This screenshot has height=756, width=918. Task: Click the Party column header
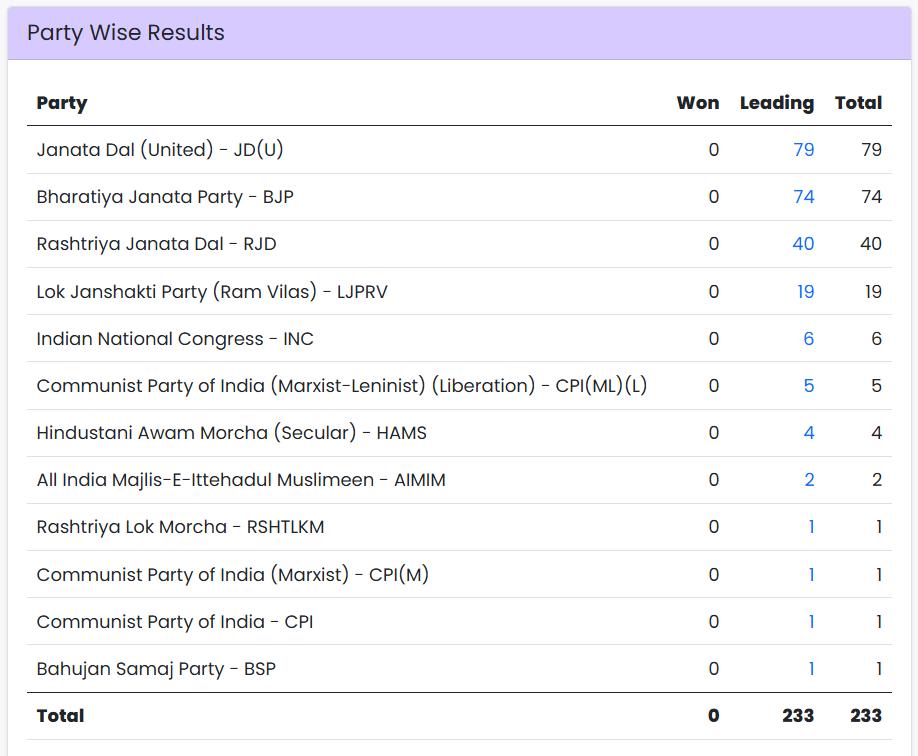[62, 103]
